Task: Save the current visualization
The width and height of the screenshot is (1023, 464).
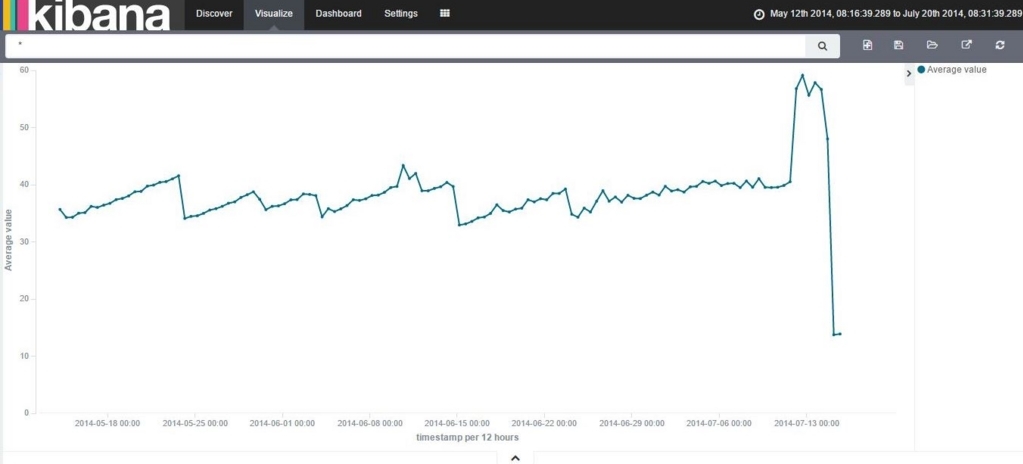Action: 898,45
